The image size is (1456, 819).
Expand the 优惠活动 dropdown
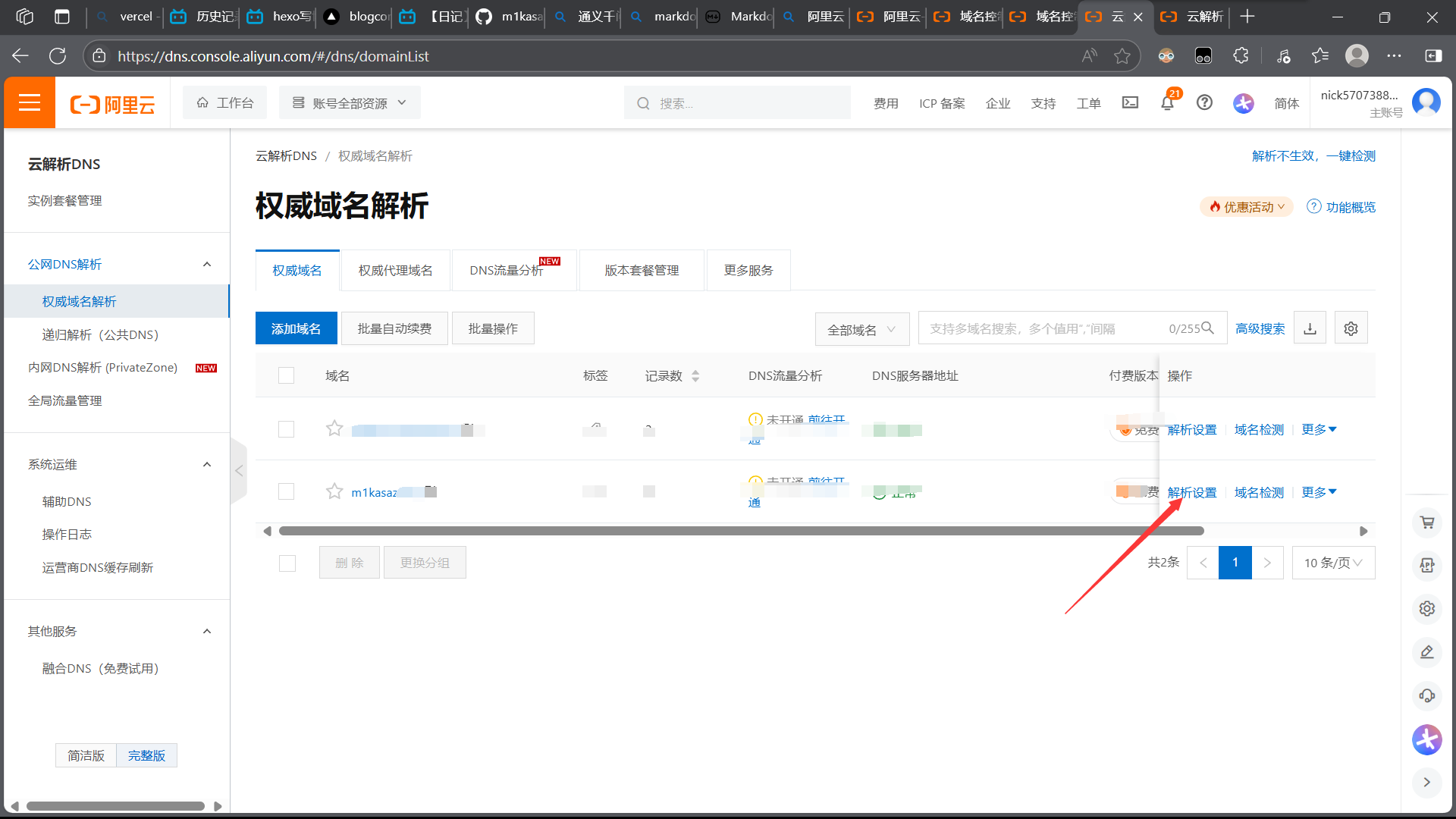click(x=1247, y=207)
